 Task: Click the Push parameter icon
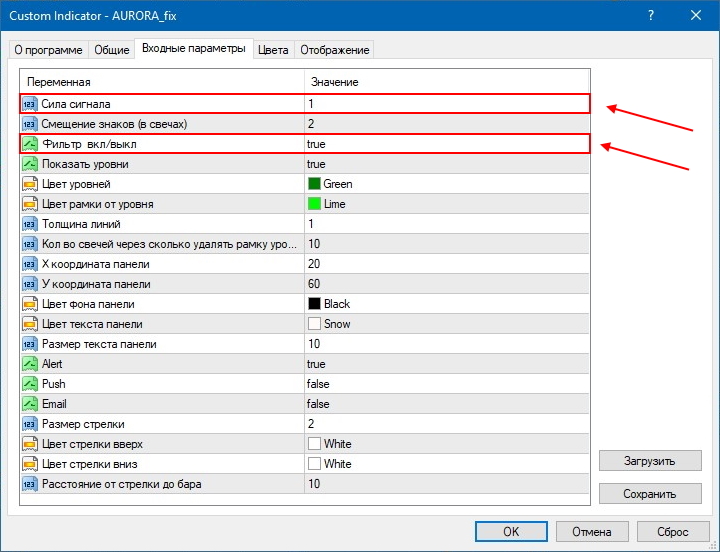(x=30, y=384)
